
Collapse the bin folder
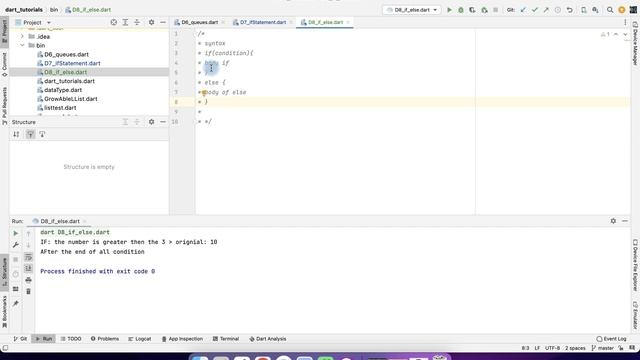click(x=22, y=45)
